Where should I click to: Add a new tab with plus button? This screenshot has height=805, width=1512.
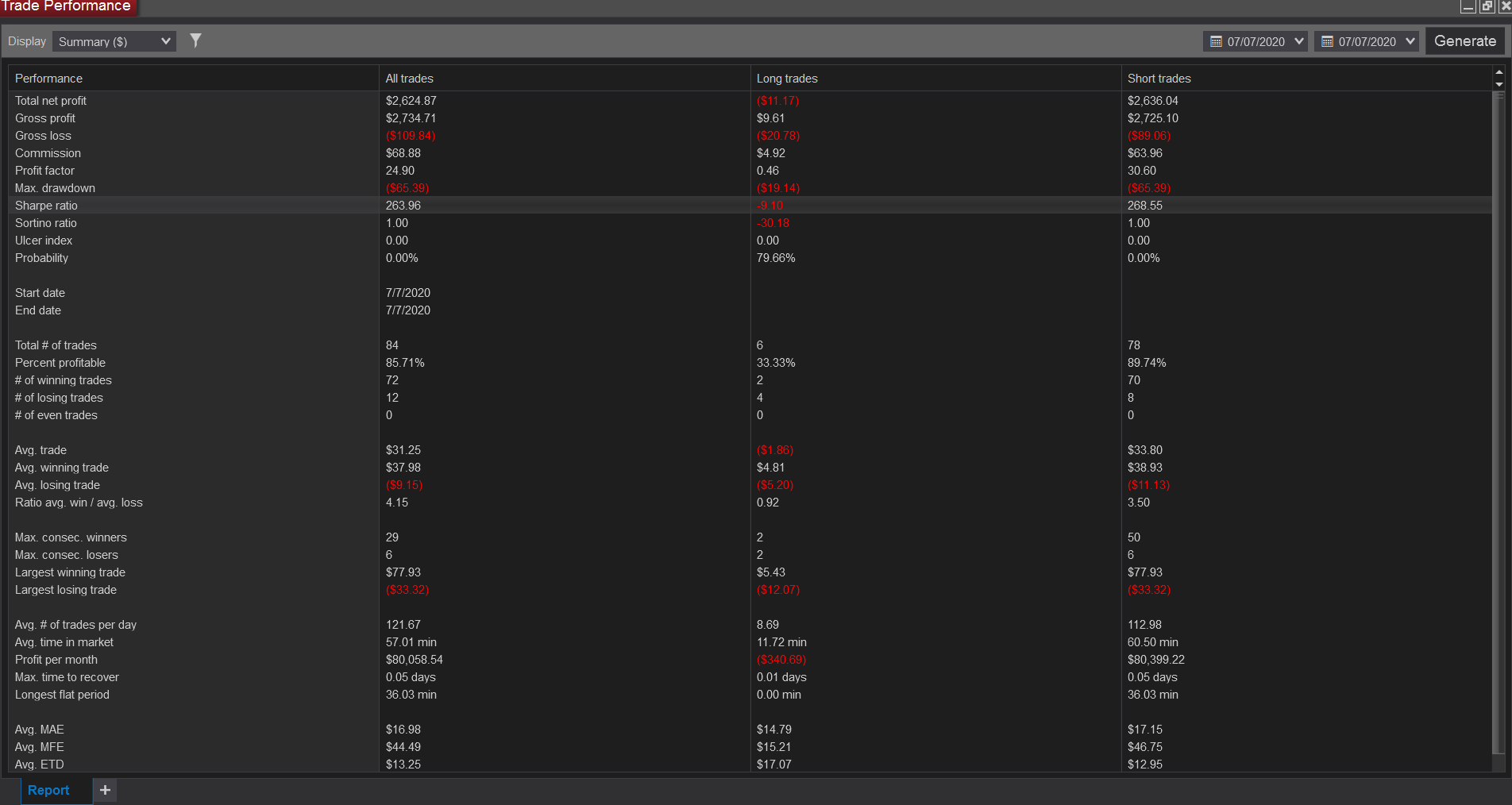[x=105, y=790]
